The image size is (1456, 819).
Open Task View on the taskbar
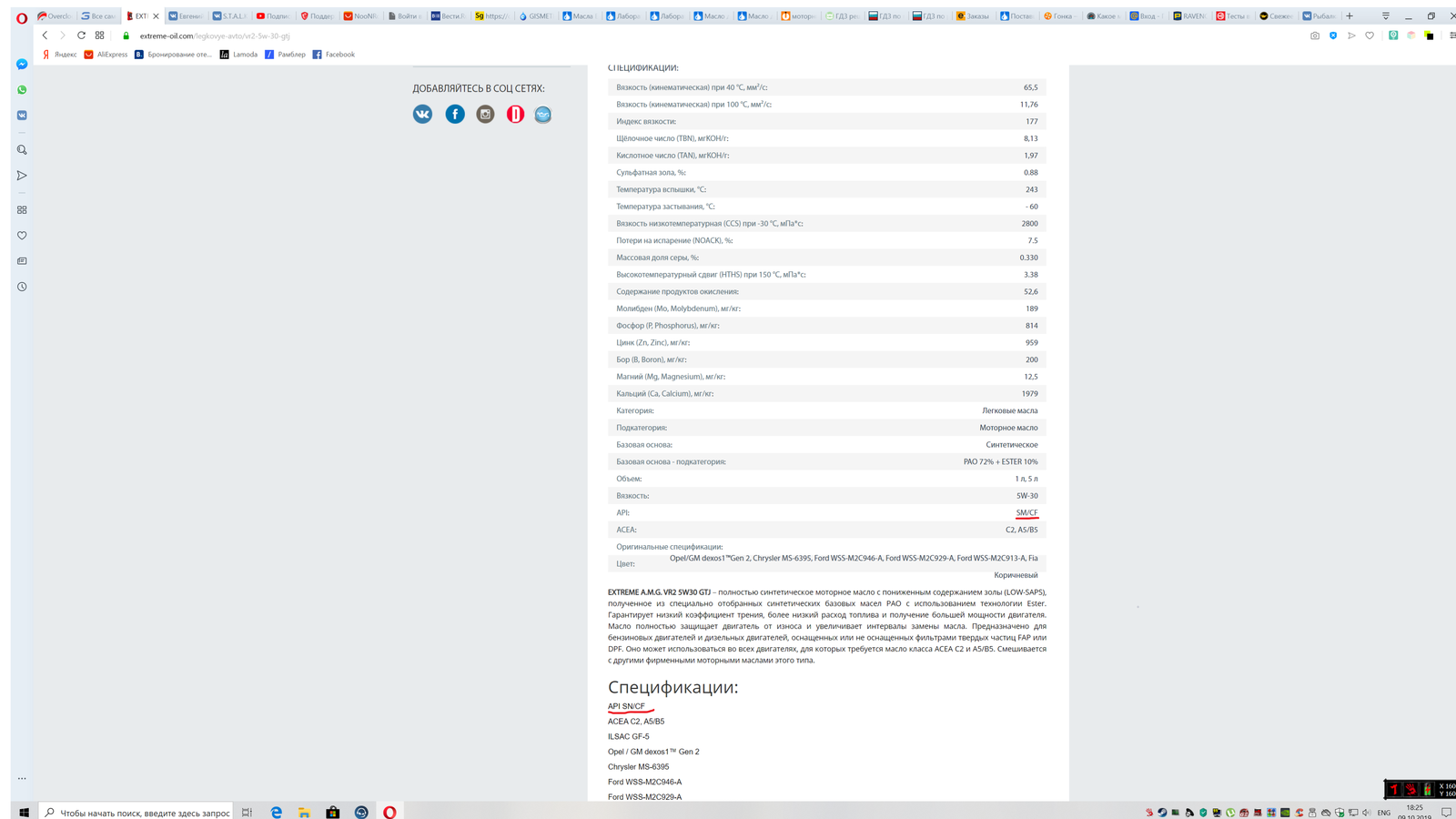coord(247,812)
